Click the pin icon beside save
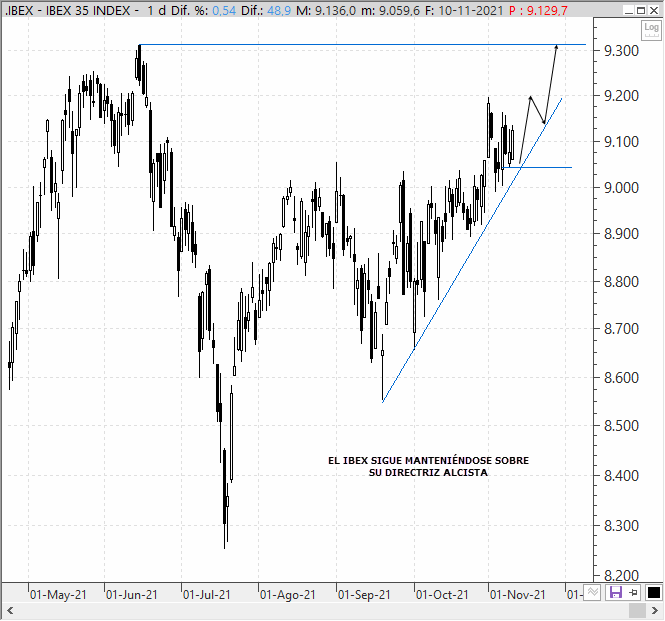This screenshot has width=665, height=621. (634, 593)
